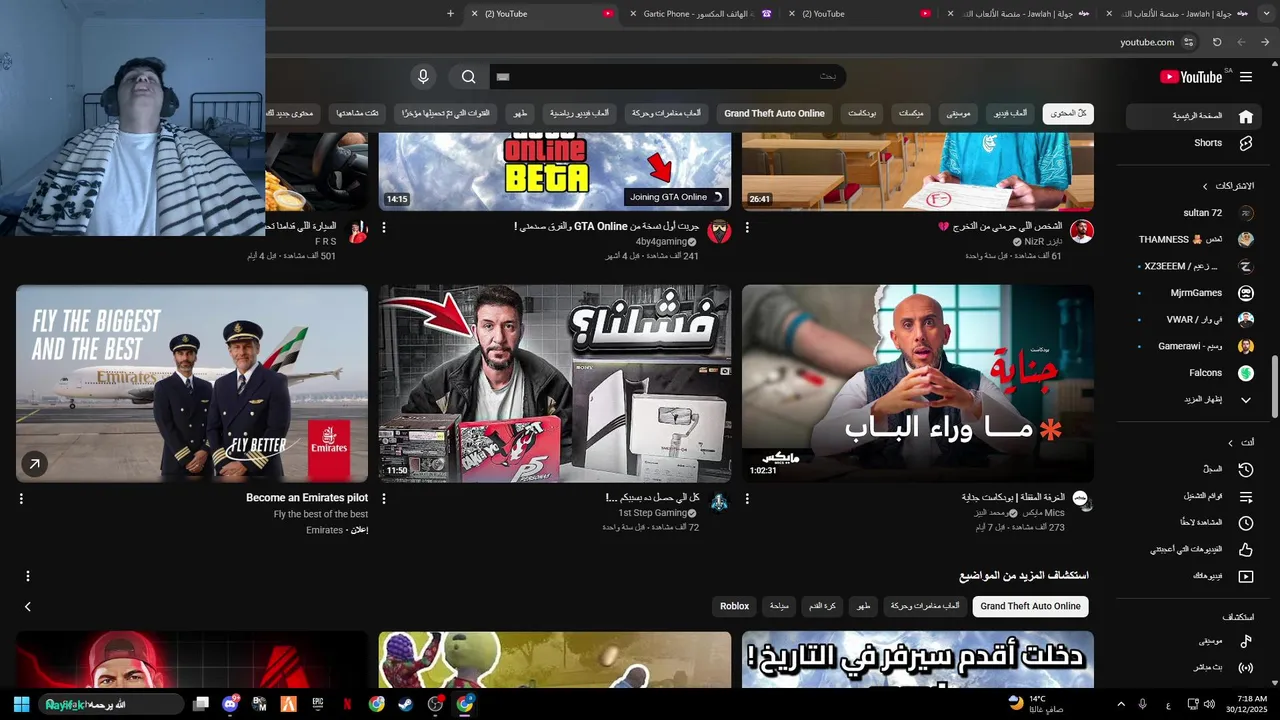Select the Grand Theft Auto Online topic chip below
This screenshot has width=1280, height=720.
(x=1030, y=606)
